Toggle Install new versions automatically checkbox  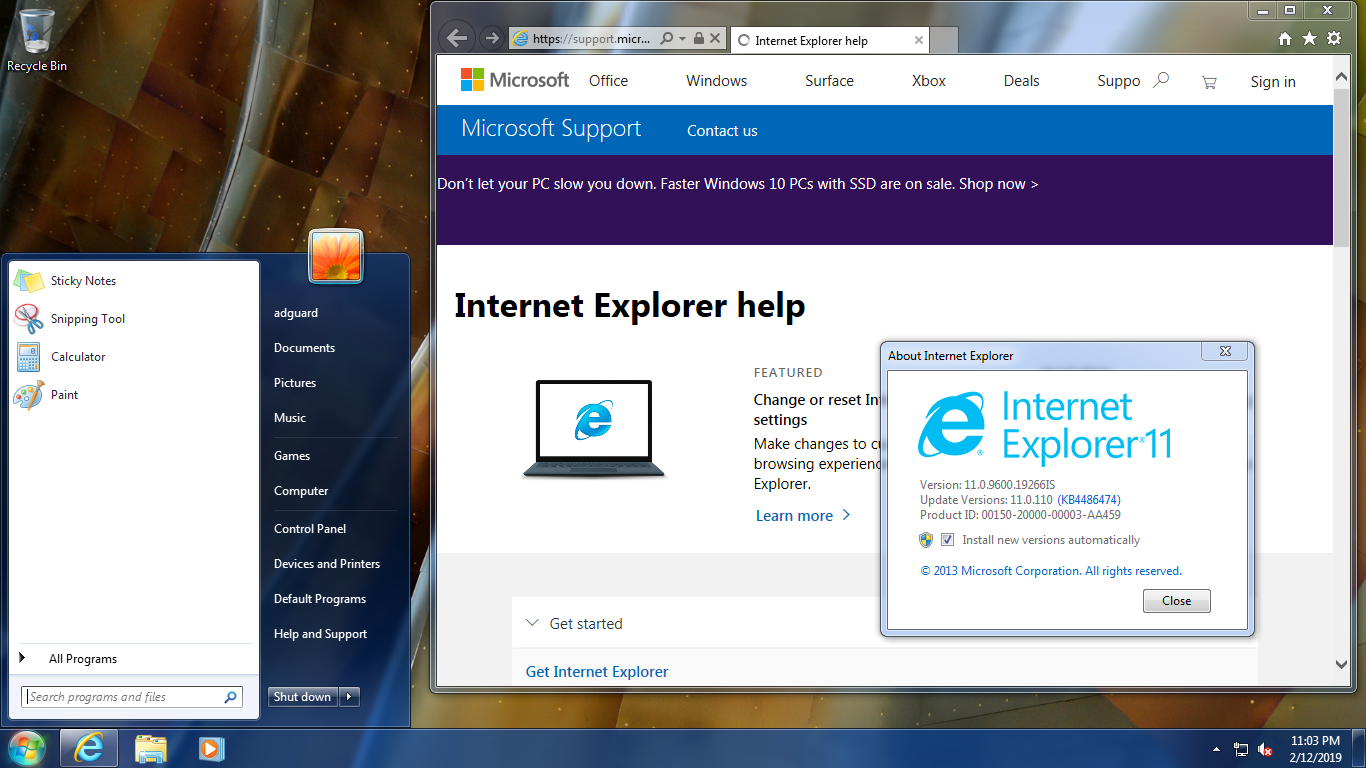(947, 540)
